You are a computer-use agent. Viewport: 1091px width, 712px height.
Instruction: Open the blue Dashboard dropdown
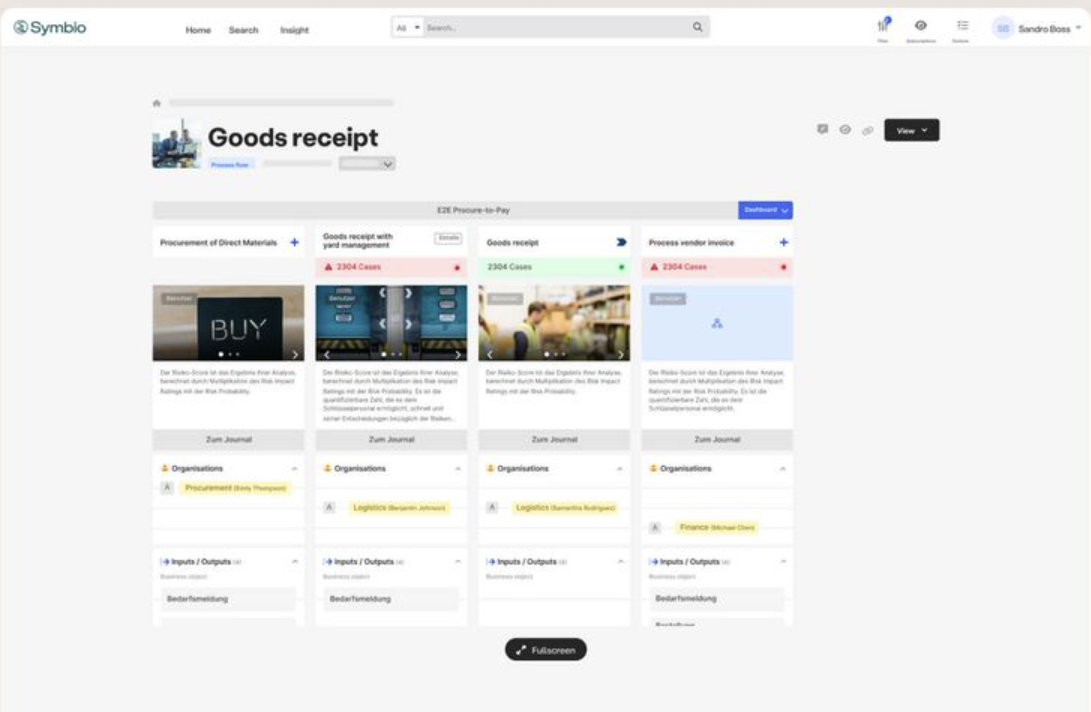click(765, 210)
